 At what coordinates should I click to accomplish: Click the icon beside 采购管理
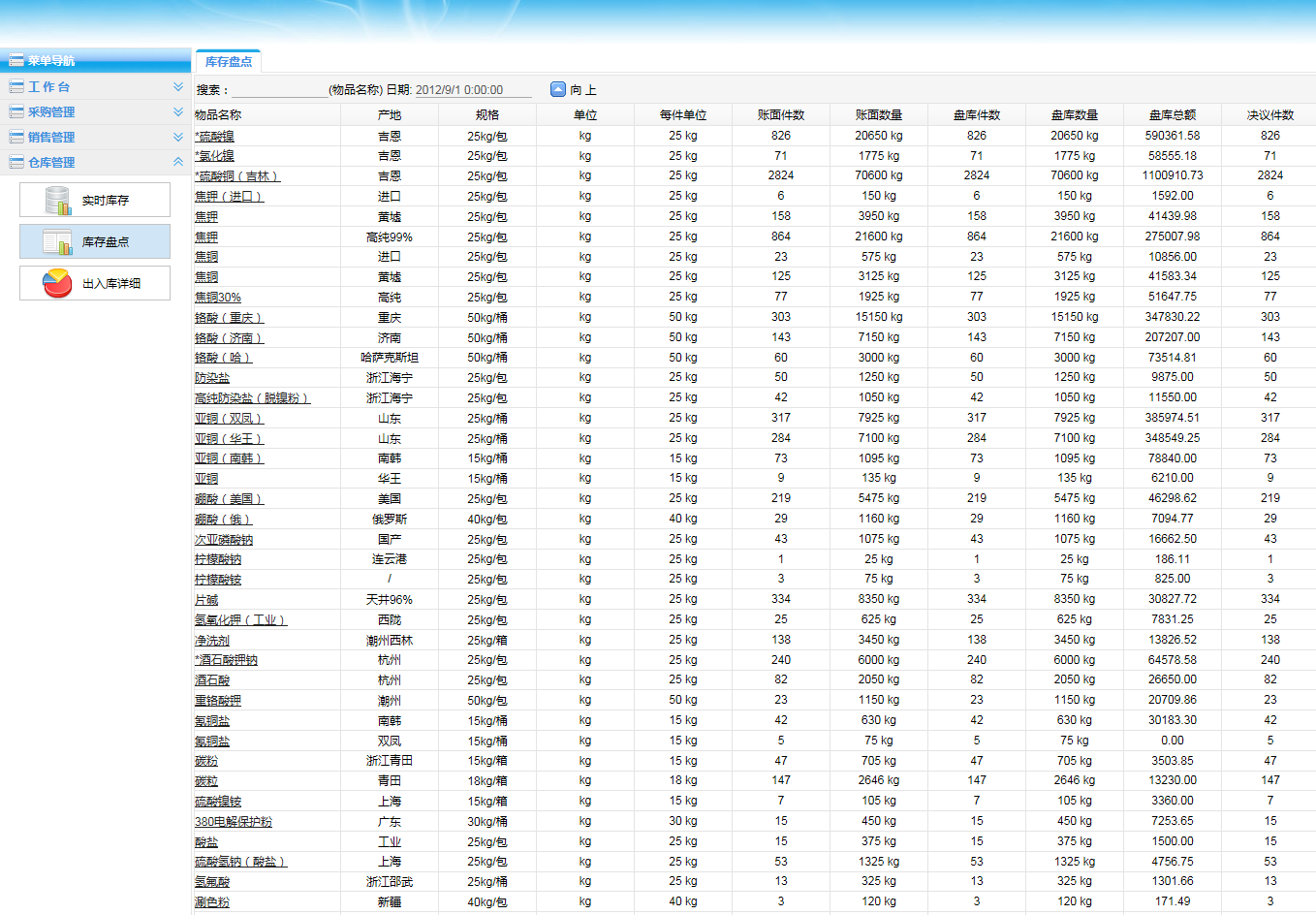click(16, 112)
